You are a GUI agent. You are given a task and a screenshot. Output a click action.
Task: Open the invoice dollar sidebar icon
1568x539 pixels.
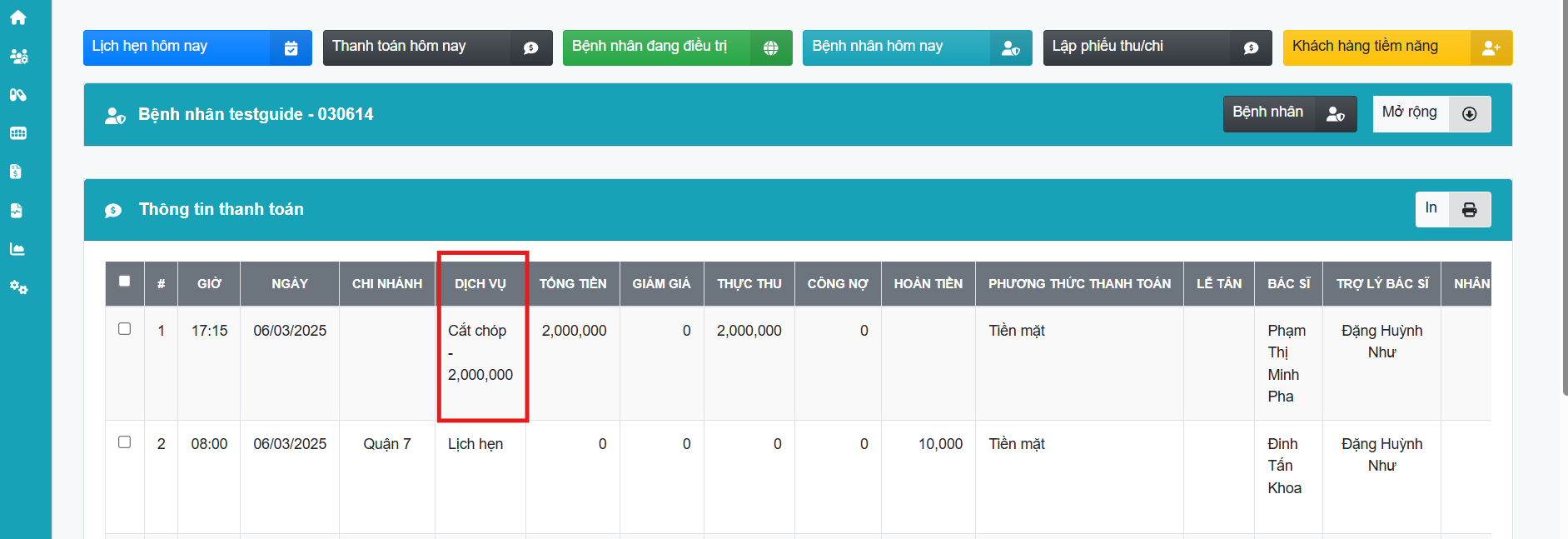(16, 172)
